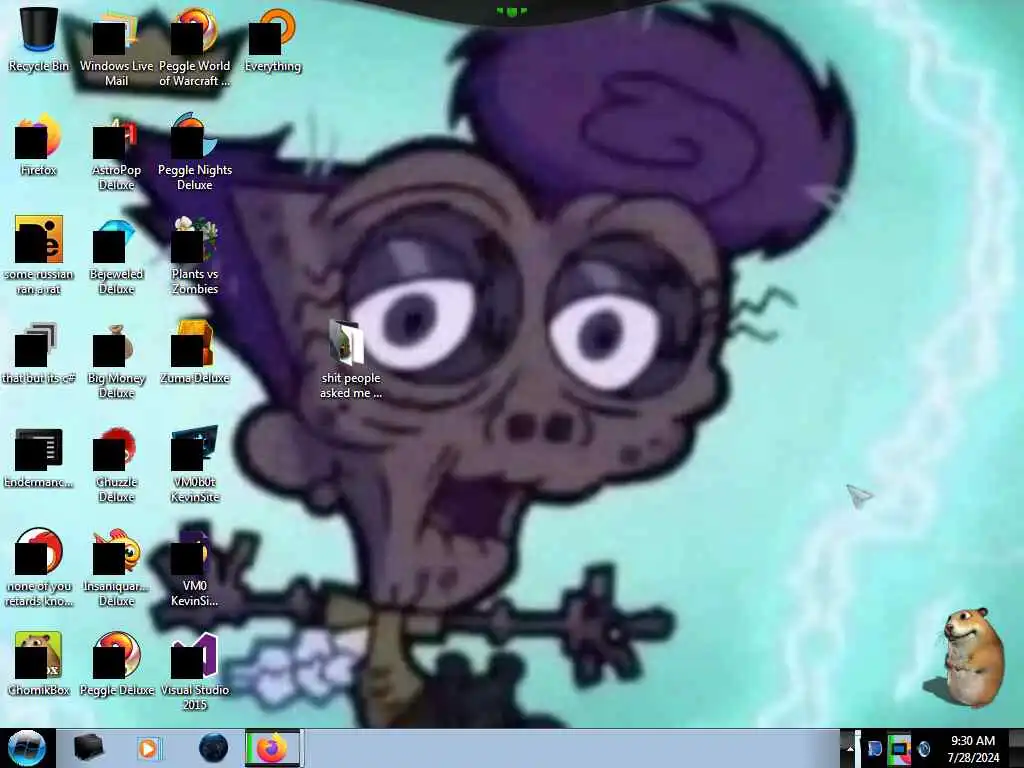This screenshot has height=768, width=1024.
Task: Select the Bejeweled Deluxe shortcut
Action: tap(116, 255)
